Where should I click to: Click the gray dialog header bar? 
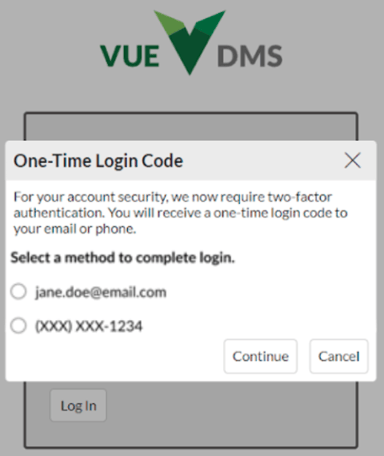[x=191, y=161]
